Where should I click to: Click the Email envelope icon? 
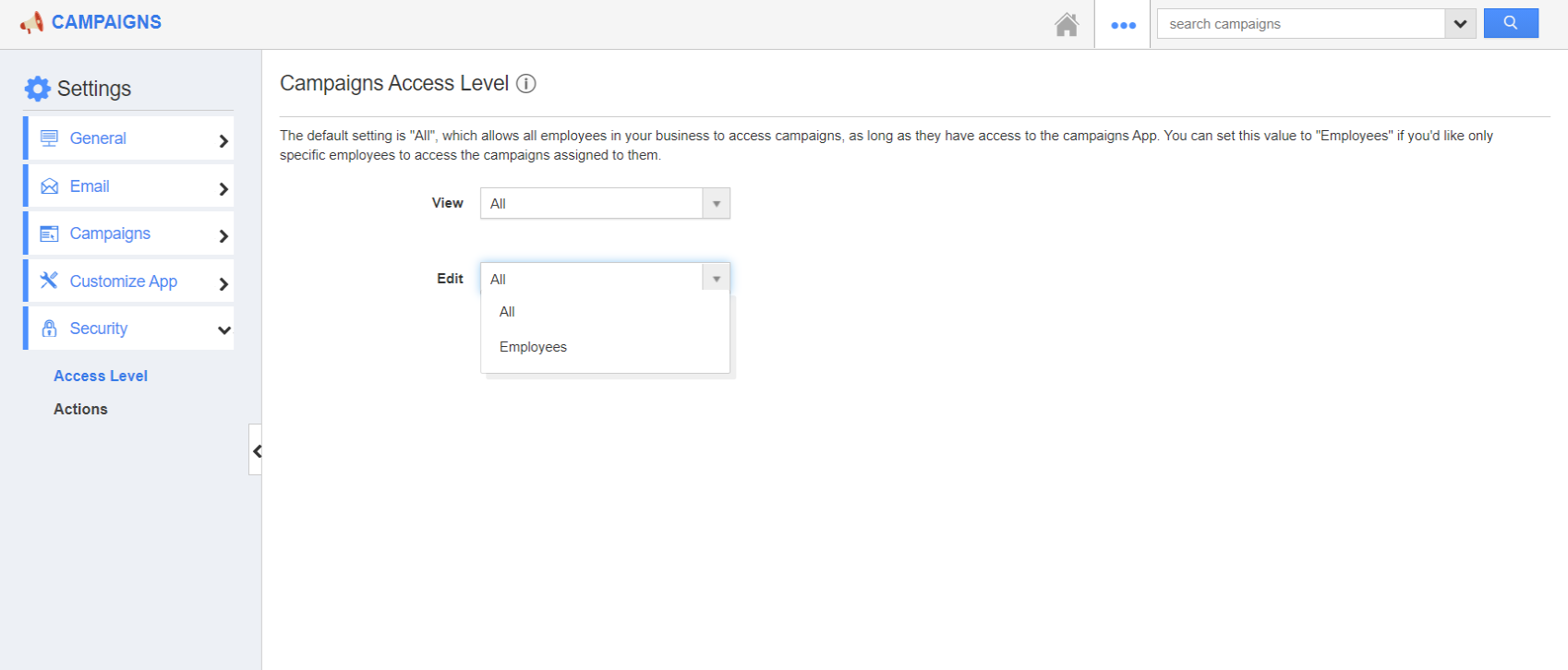coord(50,186)
